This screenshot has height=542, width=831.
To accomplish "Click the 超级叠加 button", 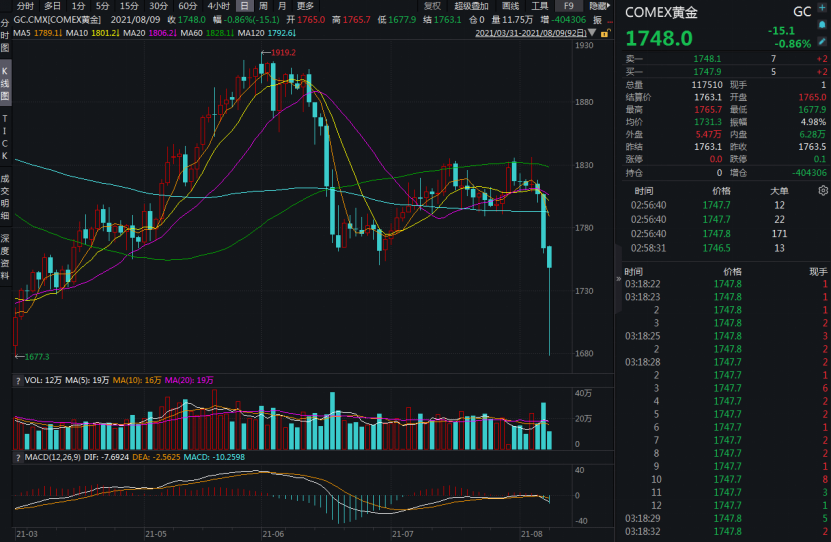I will coord(472,6).
